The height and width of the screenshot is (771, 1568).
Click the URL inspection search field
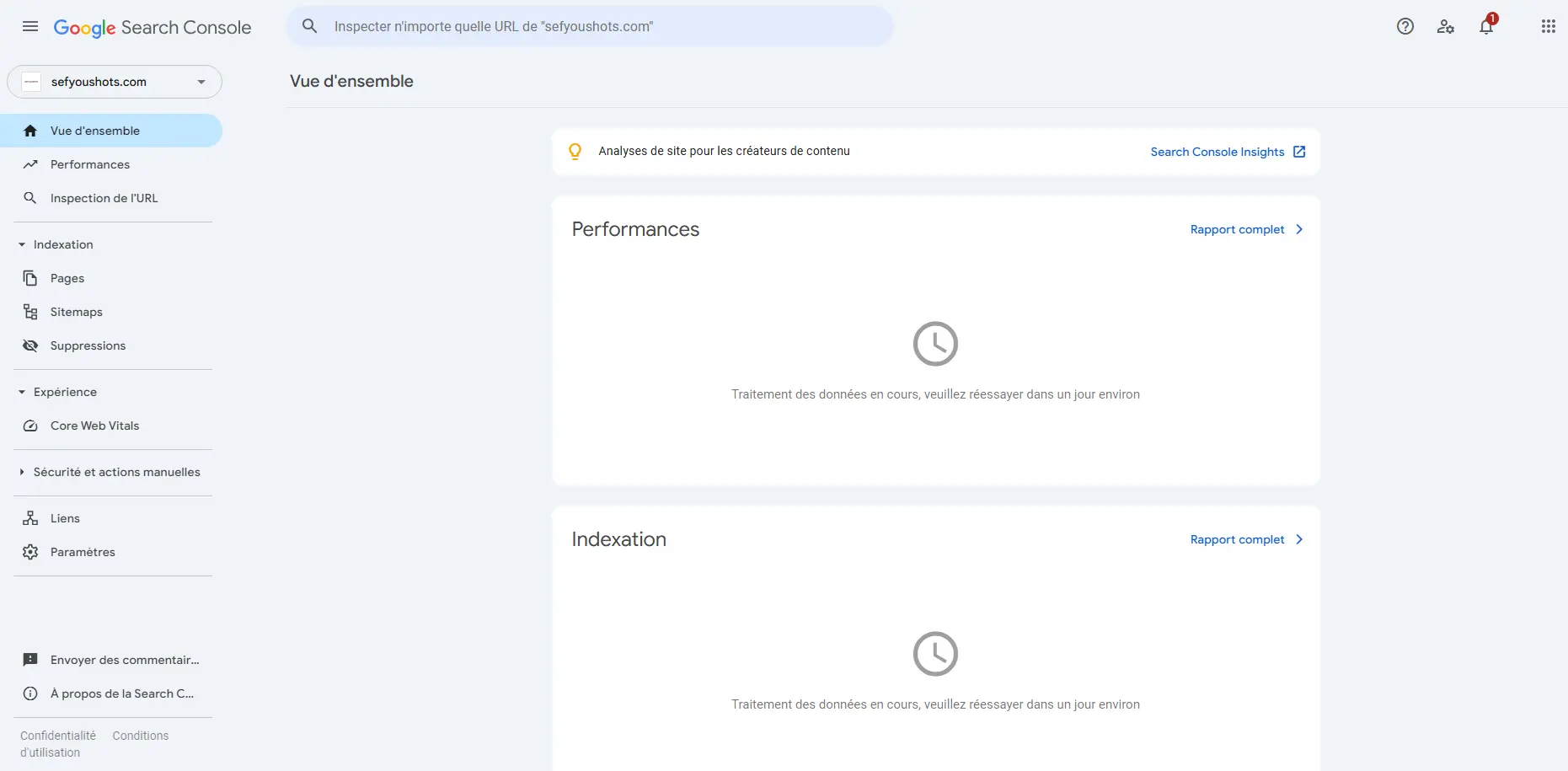point(590,26)
